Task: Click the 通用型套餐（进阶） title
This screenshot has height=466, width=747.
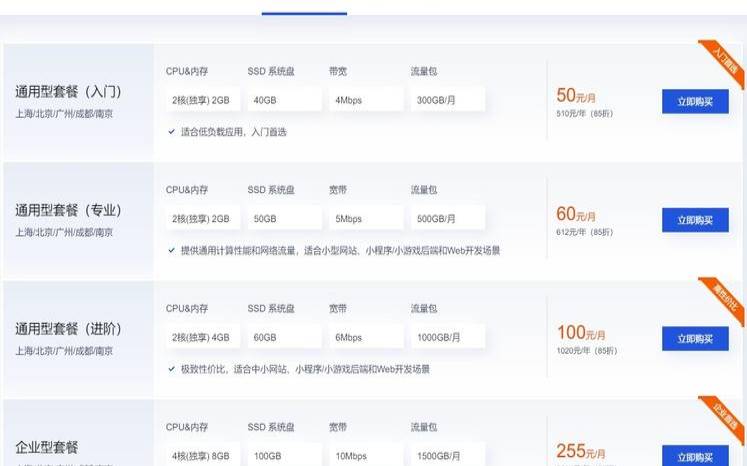Action: [x=68, y=329]
